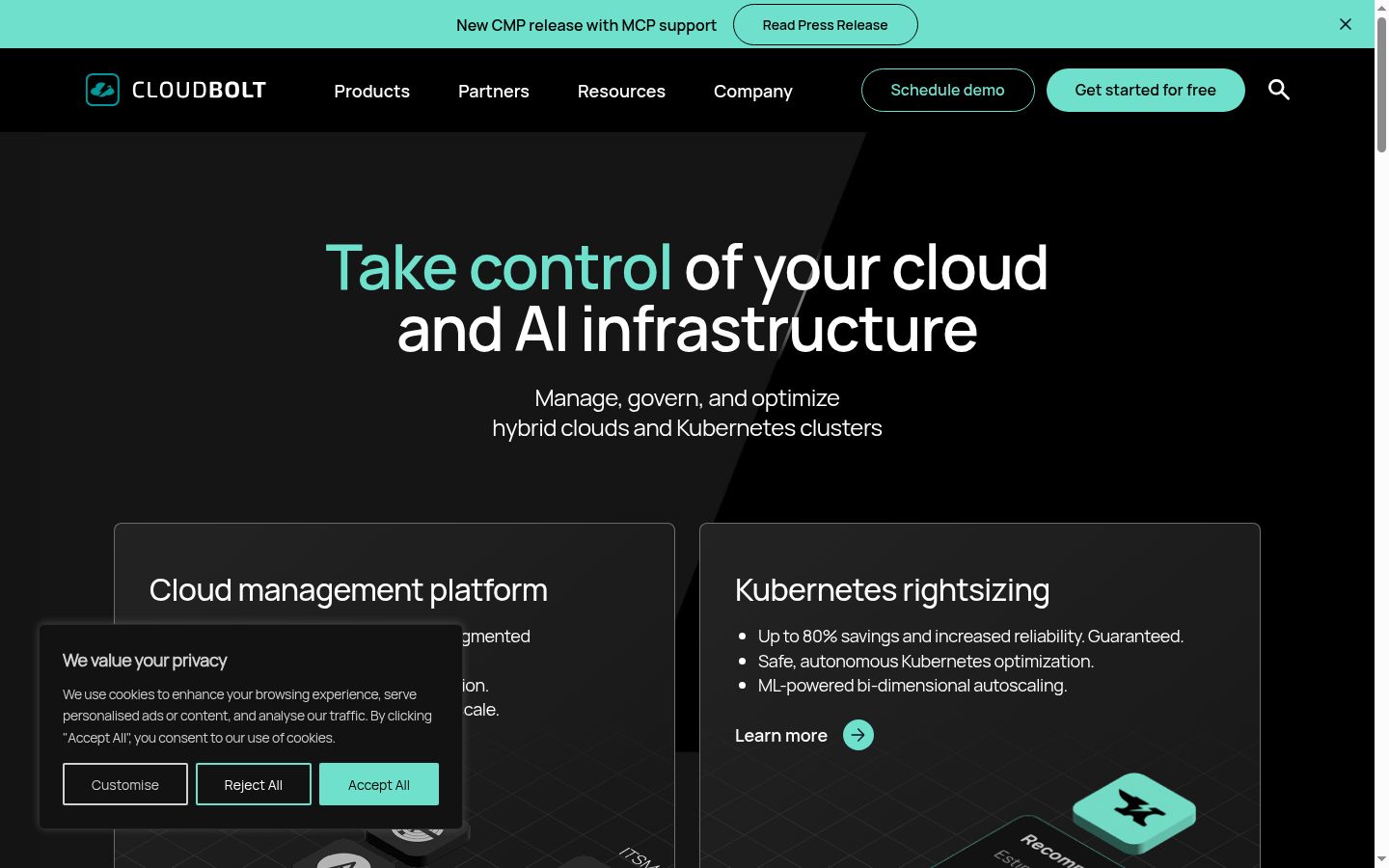Customise cookie preferences
The image size is (1389, 868).
tap(125, 784)
